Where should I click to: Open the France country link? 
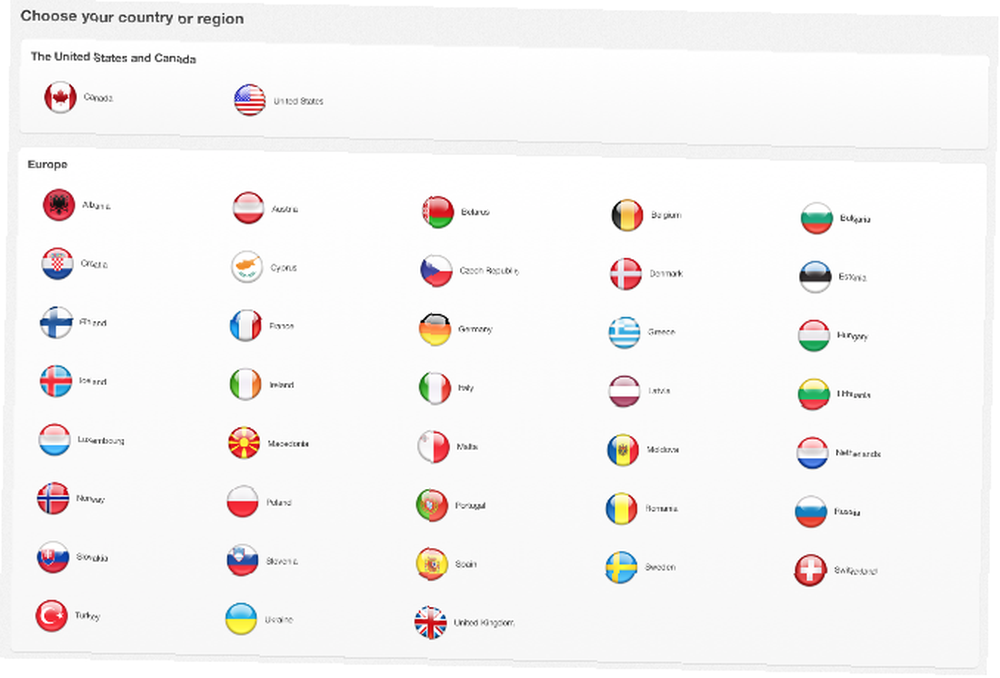coord(281,326)
